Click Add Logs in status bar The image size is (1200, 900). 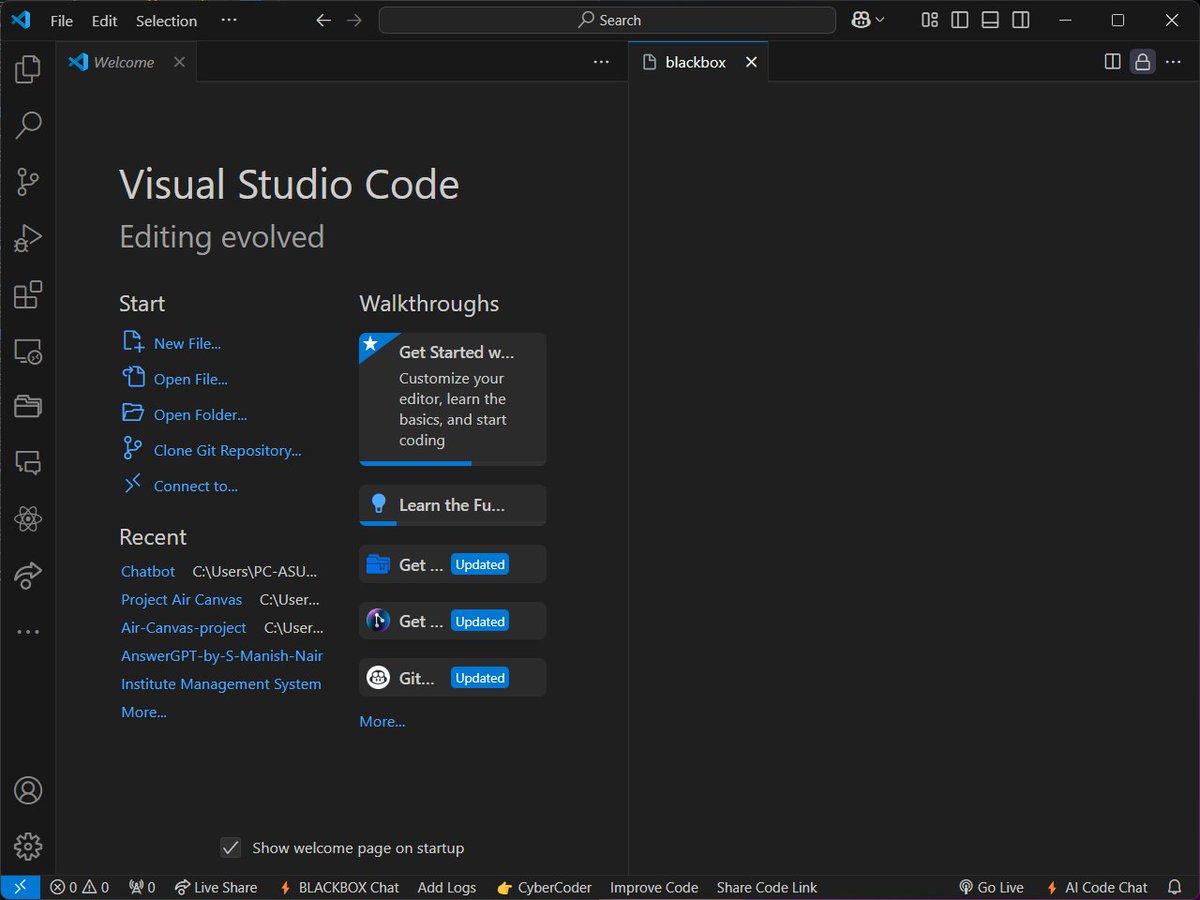pos(447,887)
